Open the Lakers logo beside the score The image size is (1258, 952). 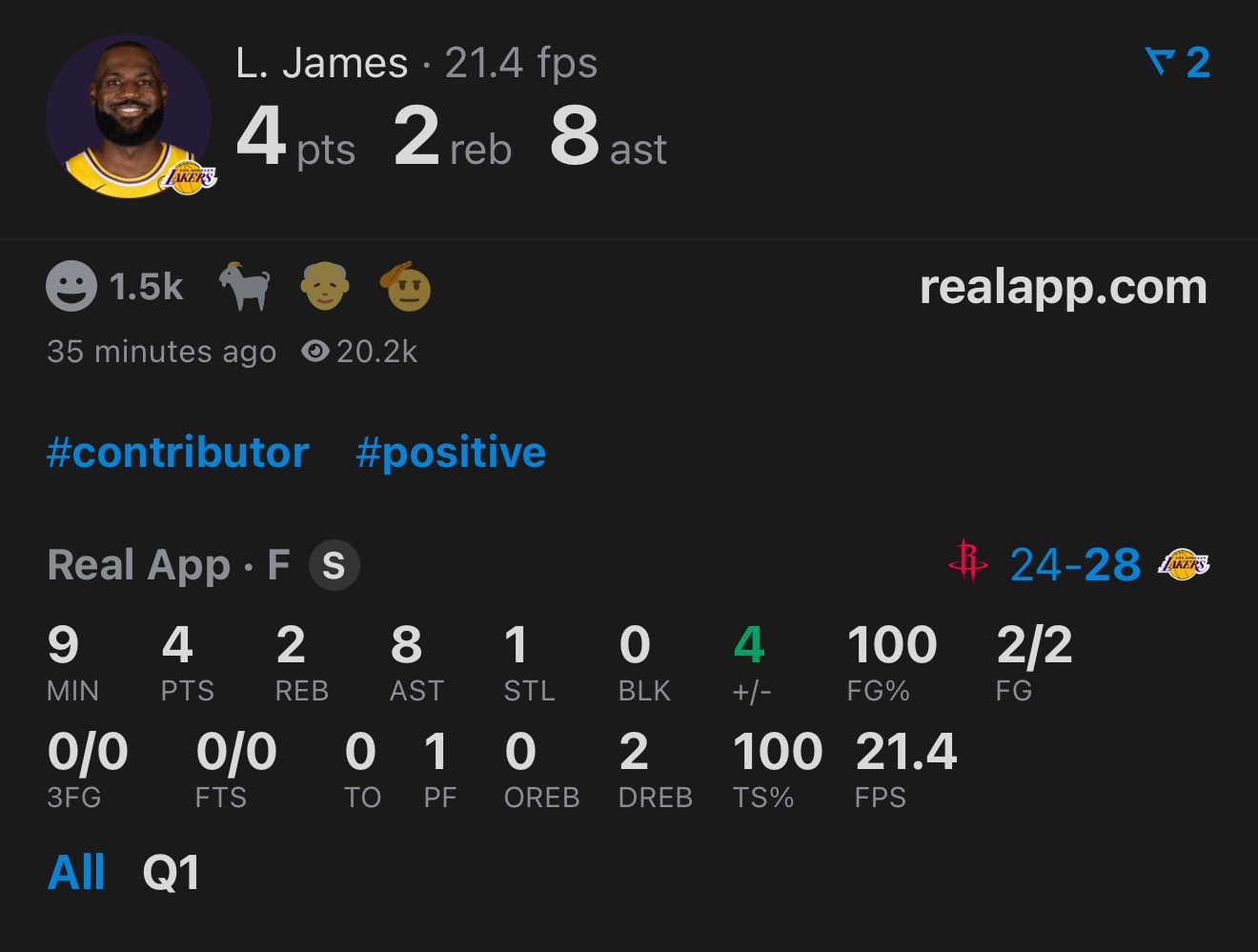[x=1184, y=564]
